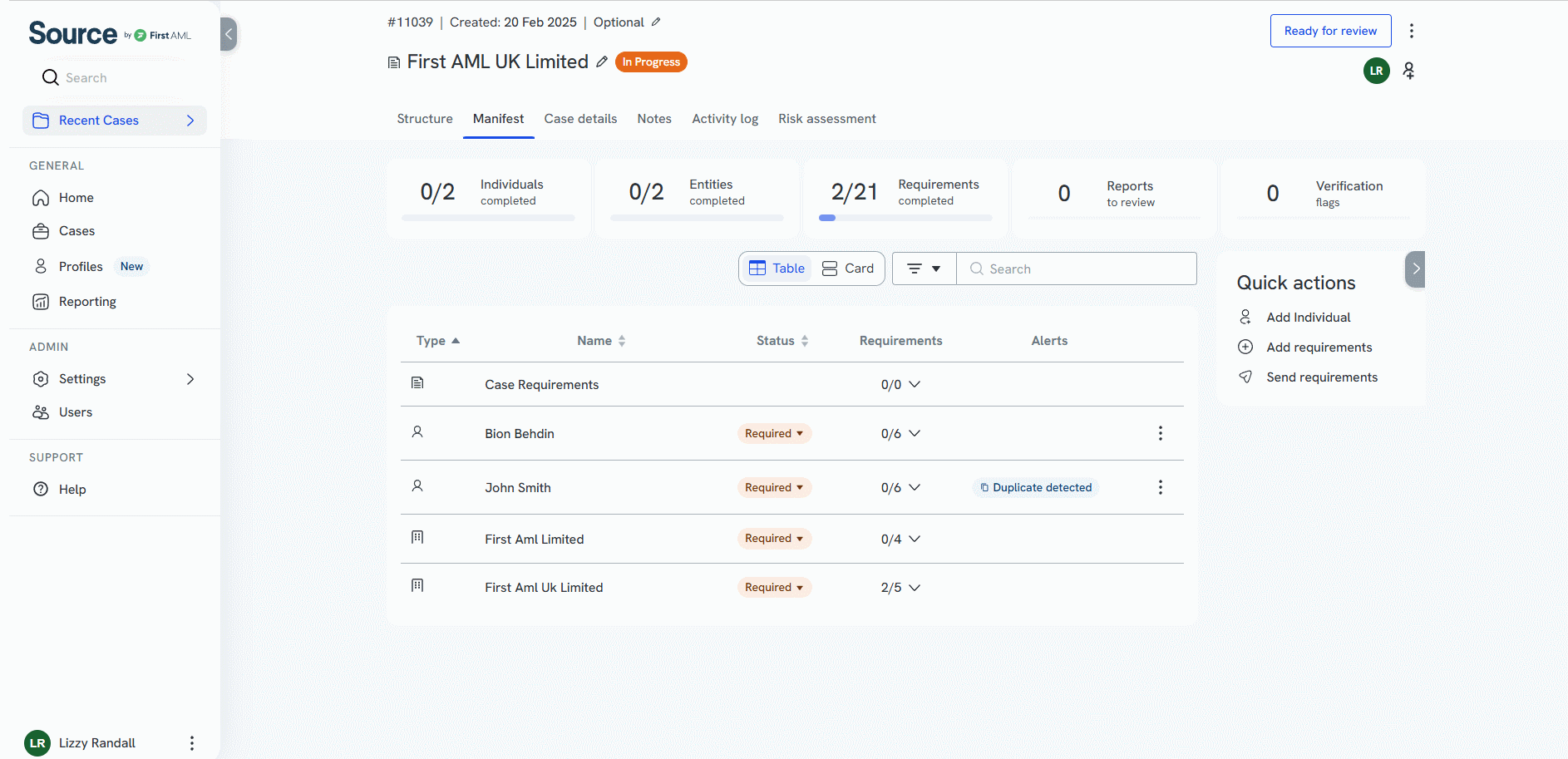Screen dimensions: 1568x759
Task: Collapse the Quick actions panel
Action: tap(1415, 269)
